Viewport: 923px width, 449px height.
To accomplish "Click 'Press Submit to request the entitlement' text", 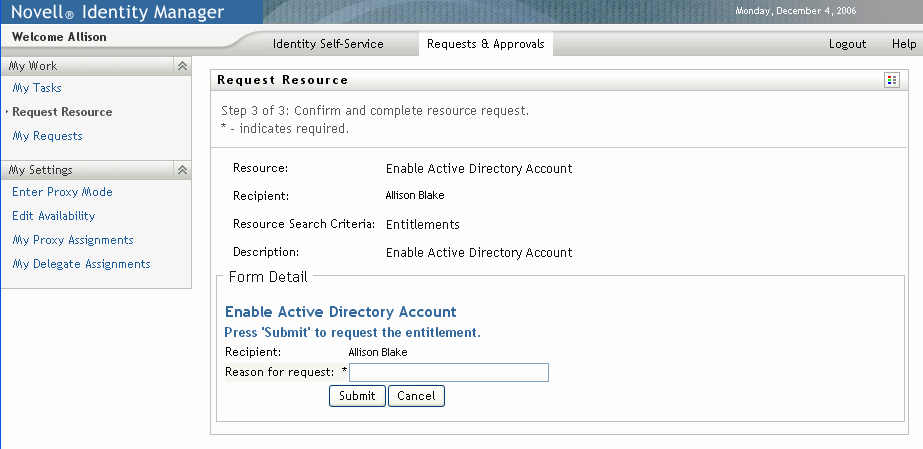I will point(353,332).
